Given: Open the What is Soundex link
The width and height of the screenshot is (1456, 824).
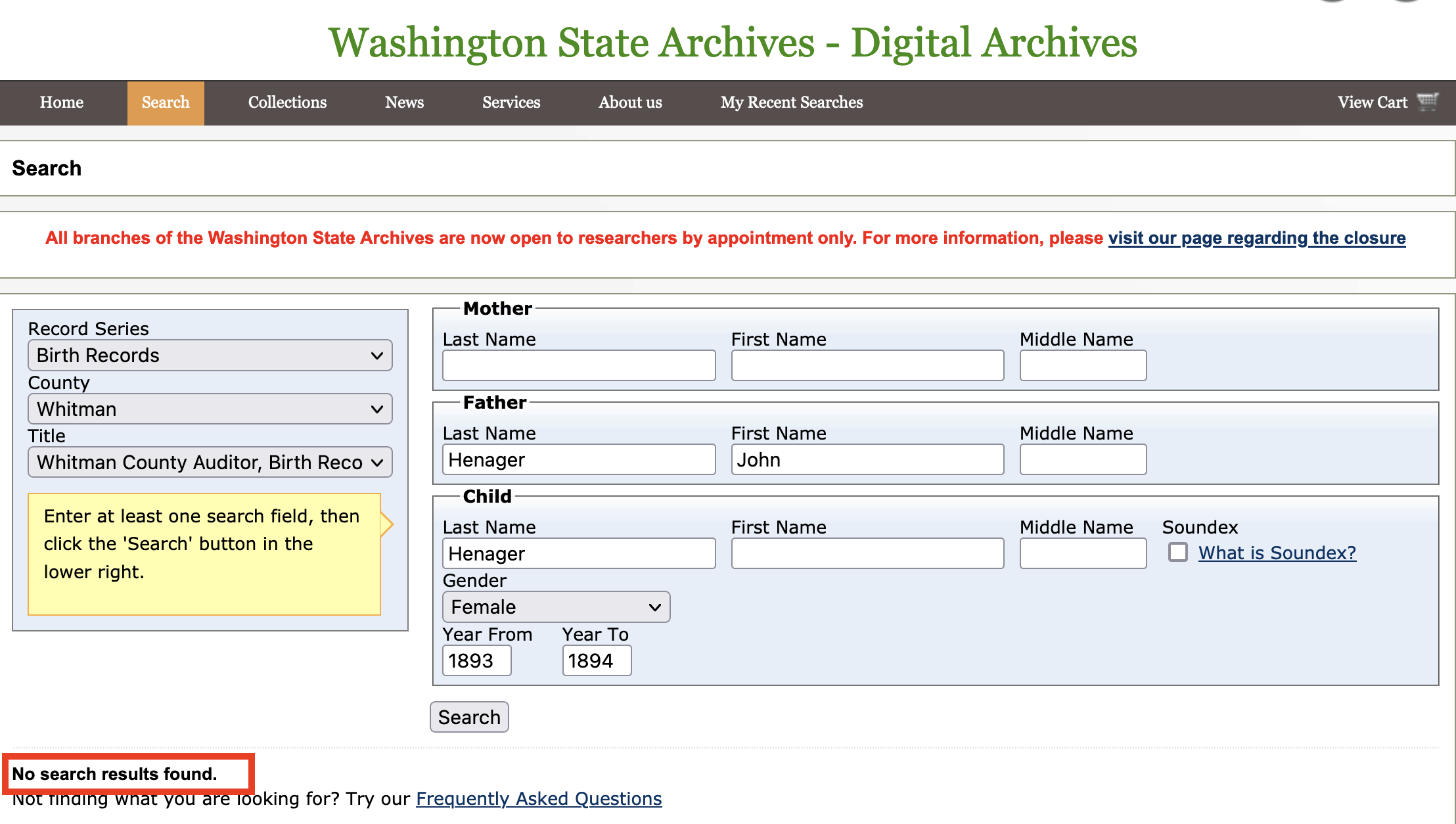Looking at the screenshot, I should coord(1277,553).
